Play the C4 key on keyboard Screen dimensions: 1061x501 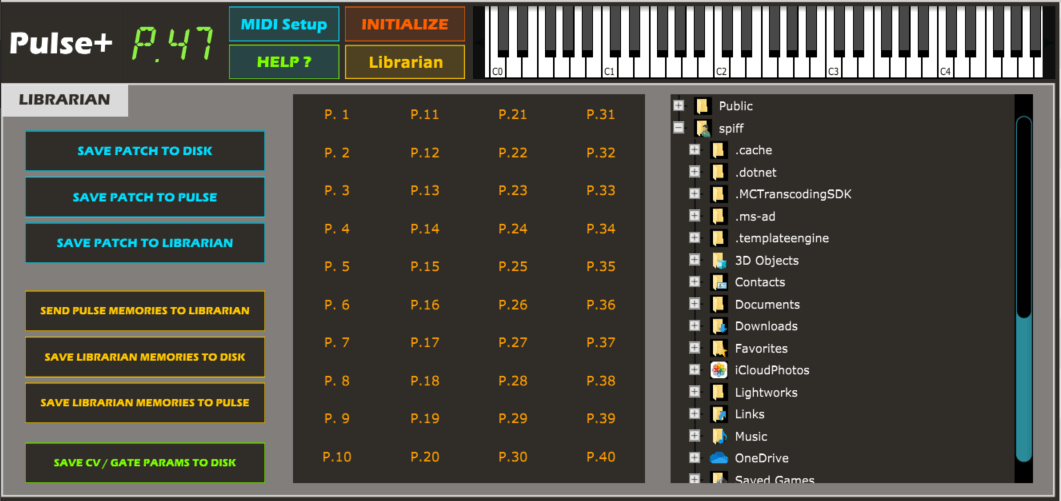946,68
